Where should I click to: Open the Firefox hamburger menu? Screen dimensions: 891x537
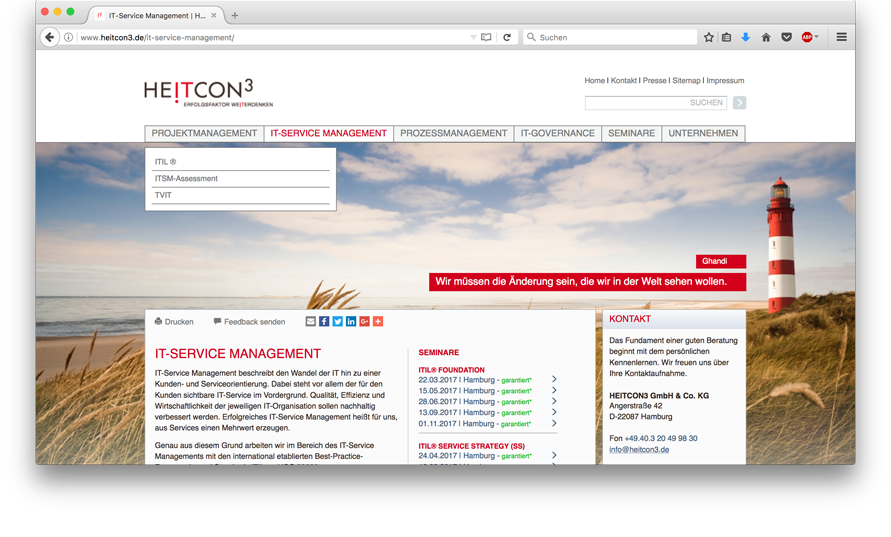coord(842,38)
